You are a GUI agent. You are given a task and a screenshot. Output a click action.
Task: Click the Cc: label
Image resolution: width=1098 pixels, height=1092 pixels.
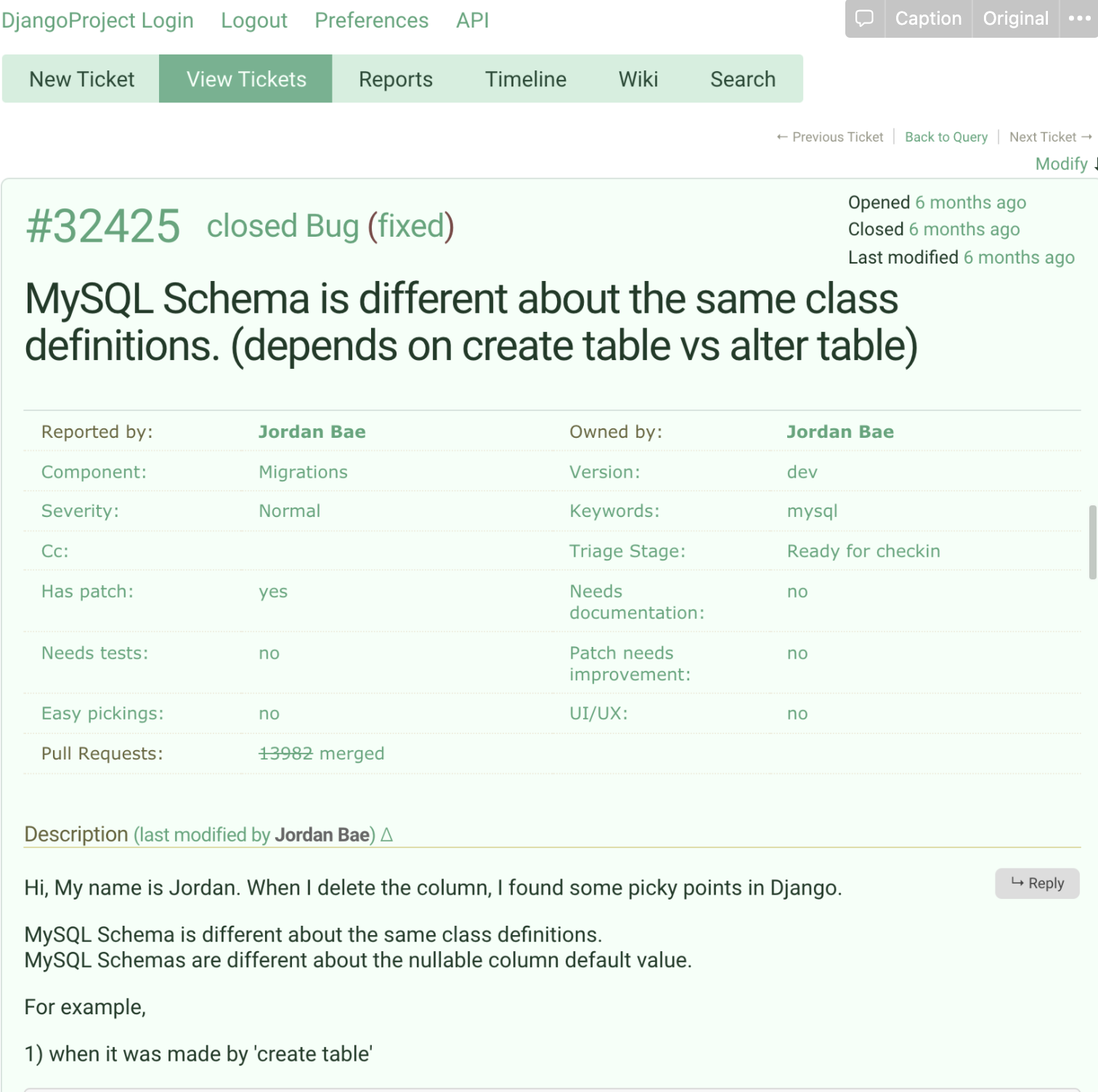(55, 551)
